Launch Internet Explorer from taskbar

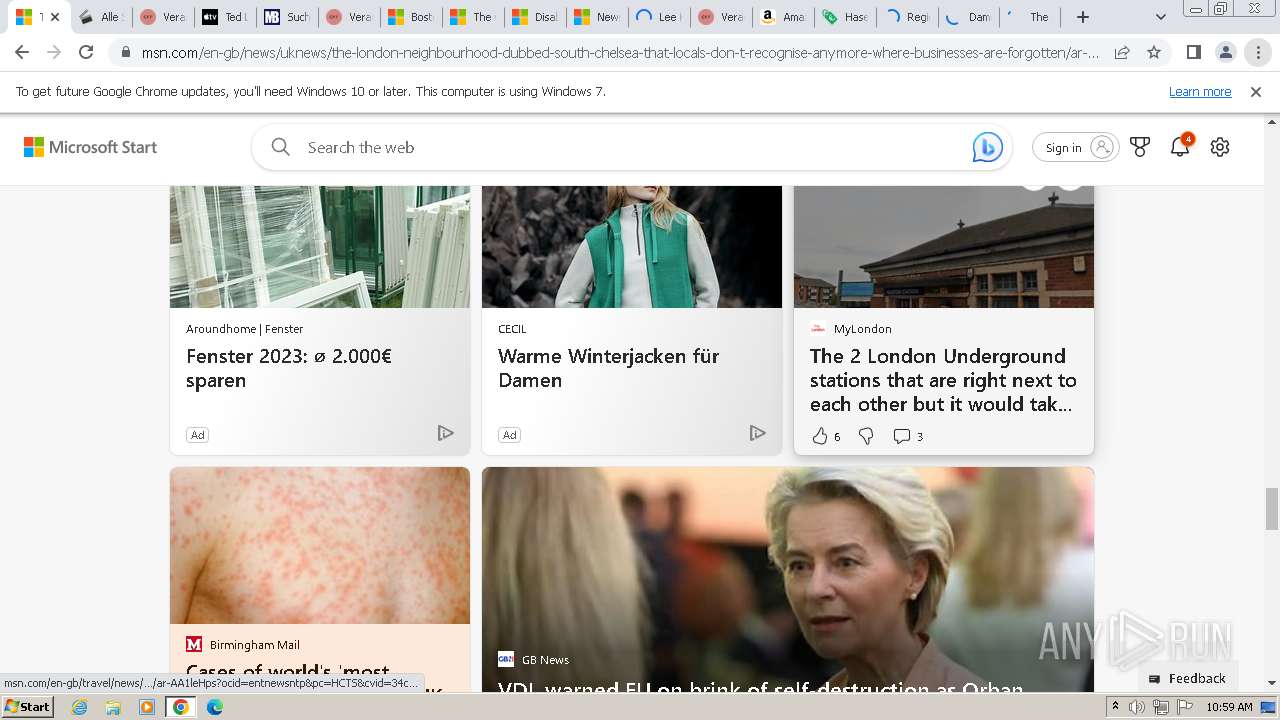point(79,707)
